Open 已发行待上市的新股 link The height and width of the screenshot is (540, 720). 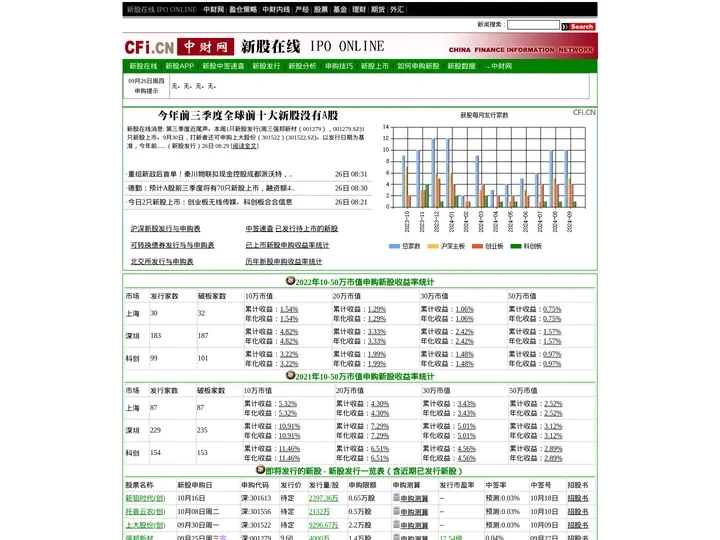[307, 229]
